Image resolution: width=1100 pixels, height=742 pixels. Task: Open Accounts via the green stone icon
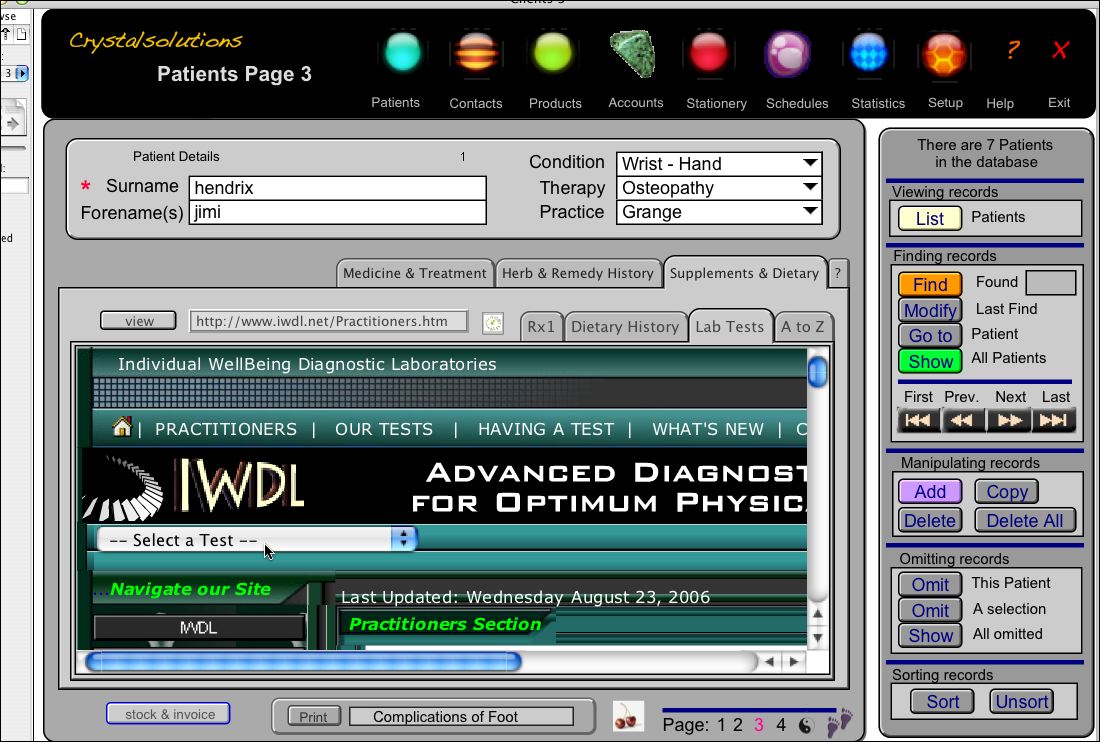pos(633,53)
